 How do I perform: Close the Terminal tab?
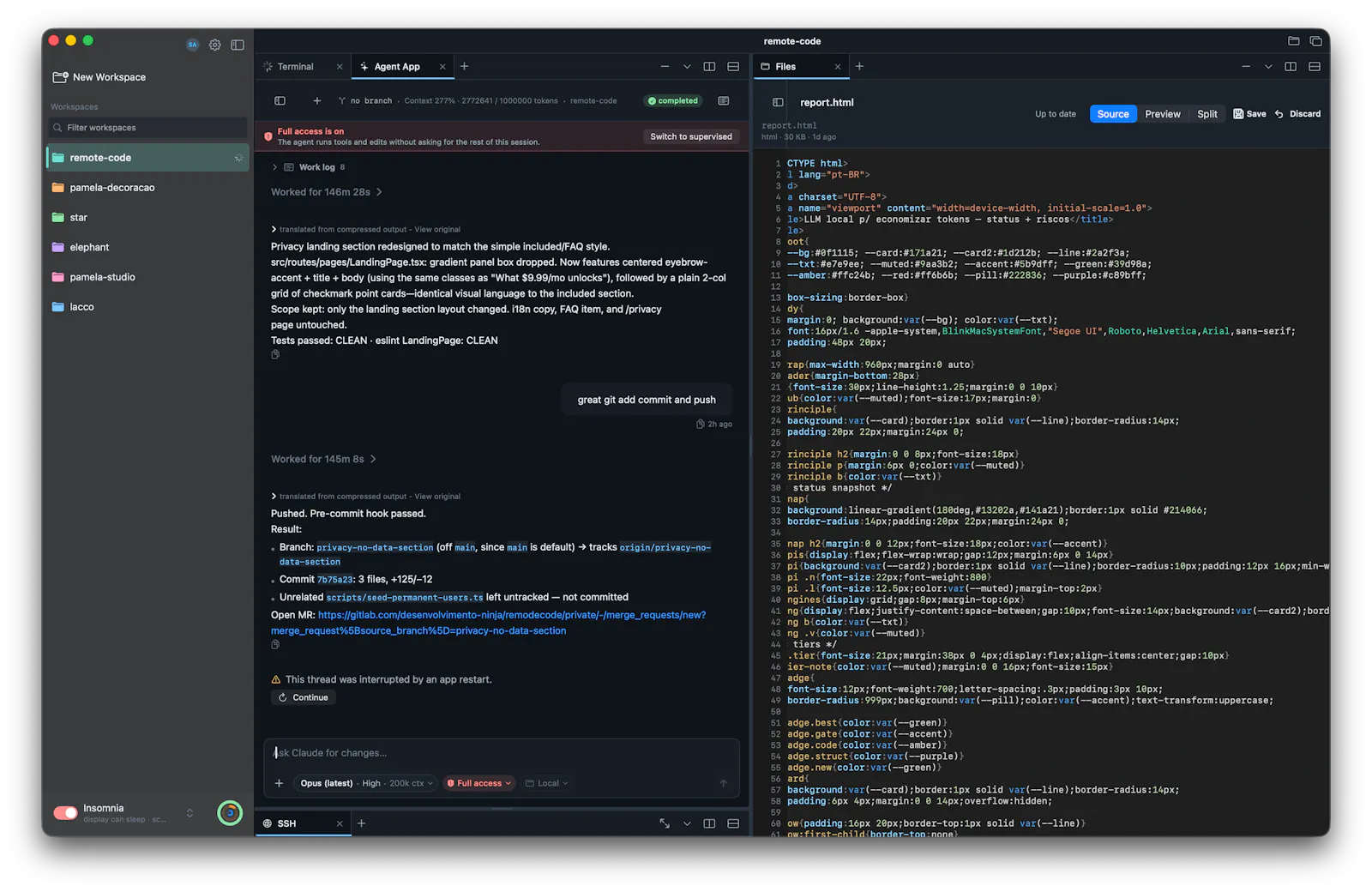(340, 67)
